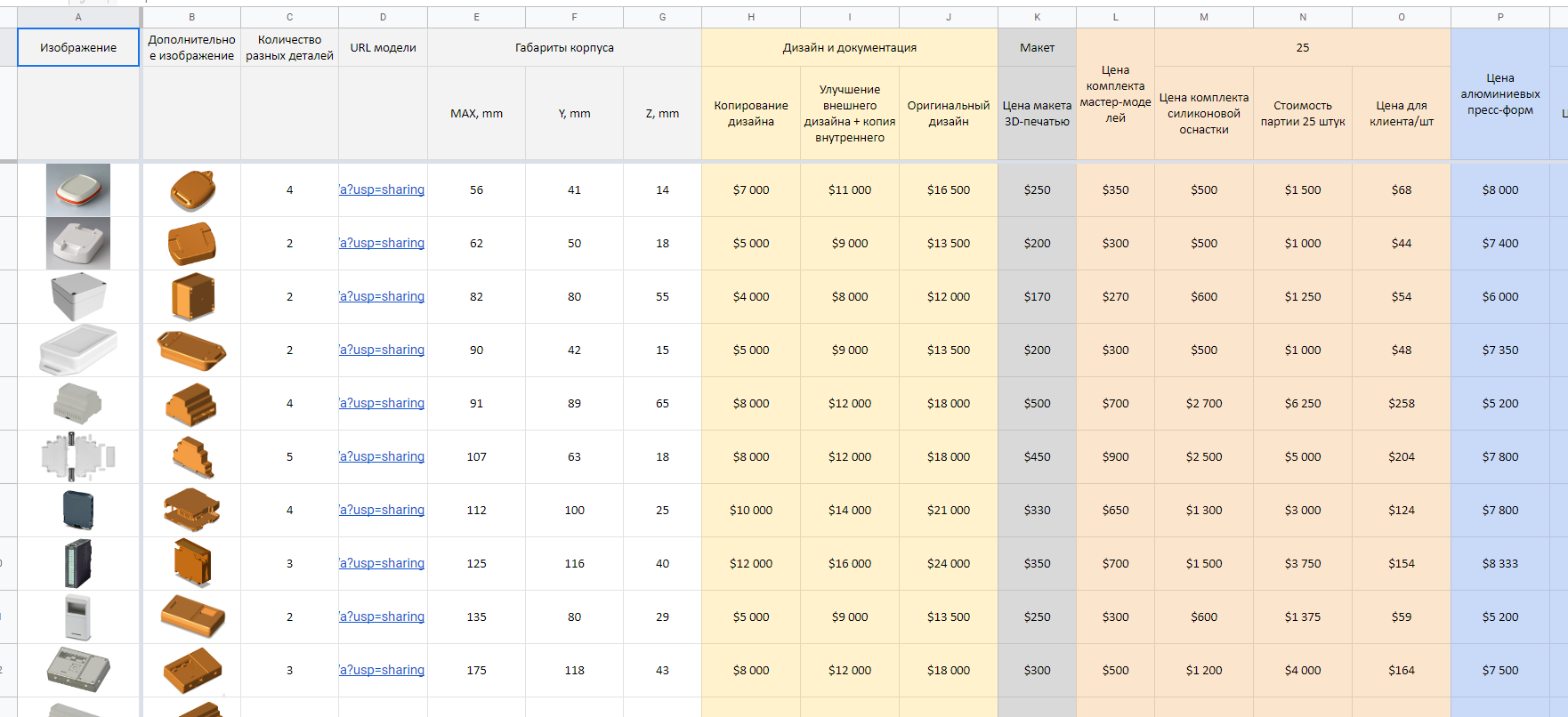Click the white and red enclosure photo
The width and height of the screenshot is (1568, 717).
(x=78, y=189)
